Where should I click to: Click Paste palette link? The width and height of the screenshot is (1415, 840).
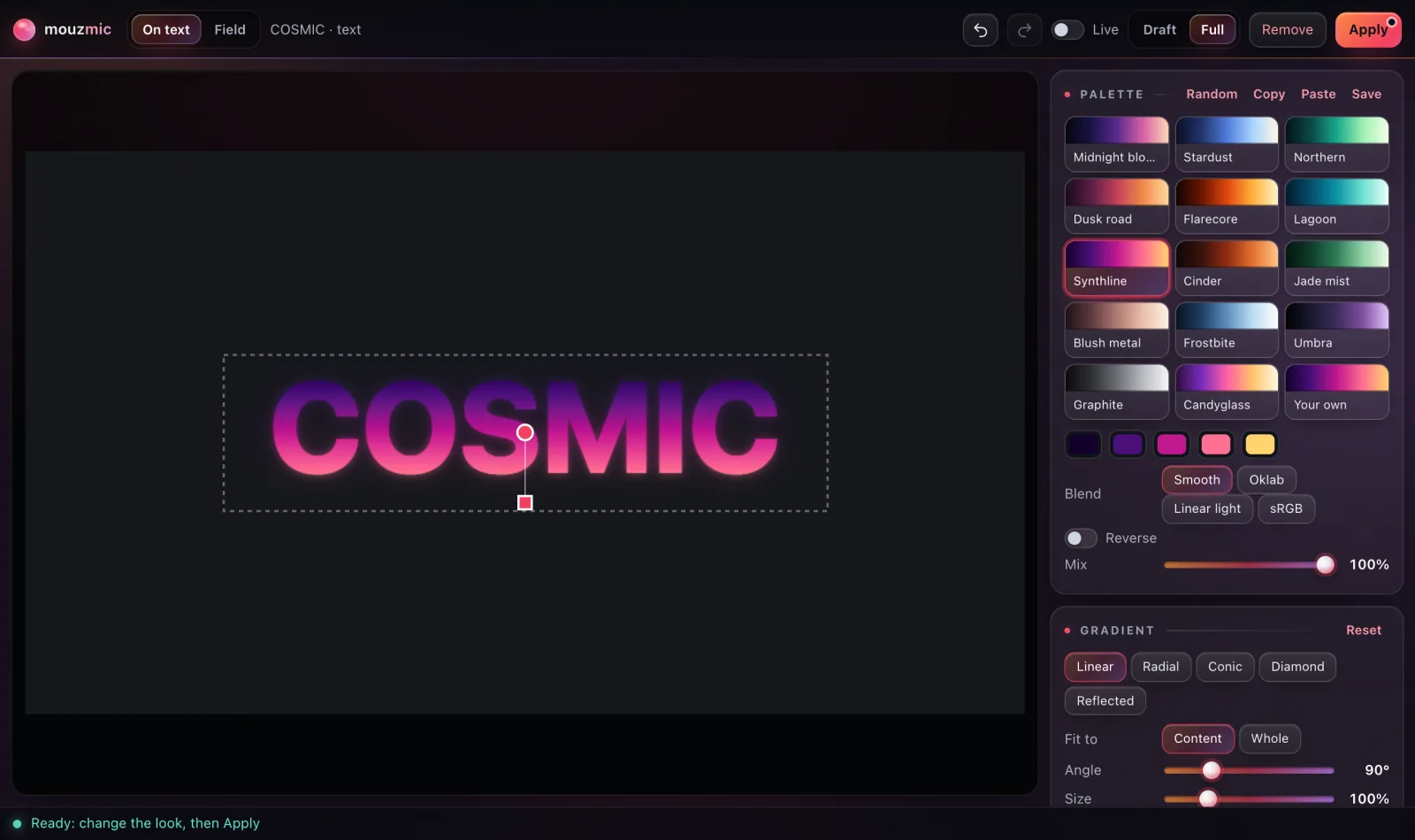pyautogui.click(x=1319, y=94)
